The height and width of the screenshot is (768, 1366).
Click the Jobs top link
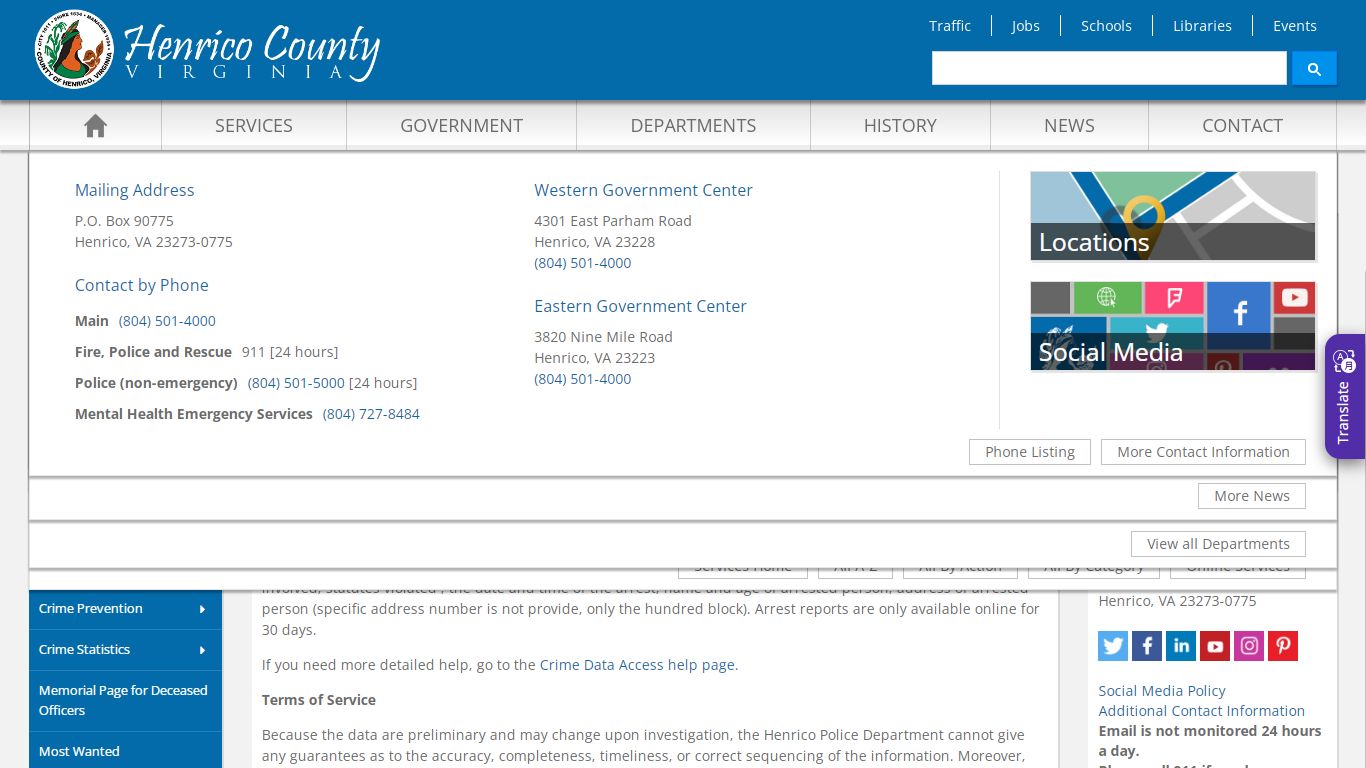pos(1025,26)
